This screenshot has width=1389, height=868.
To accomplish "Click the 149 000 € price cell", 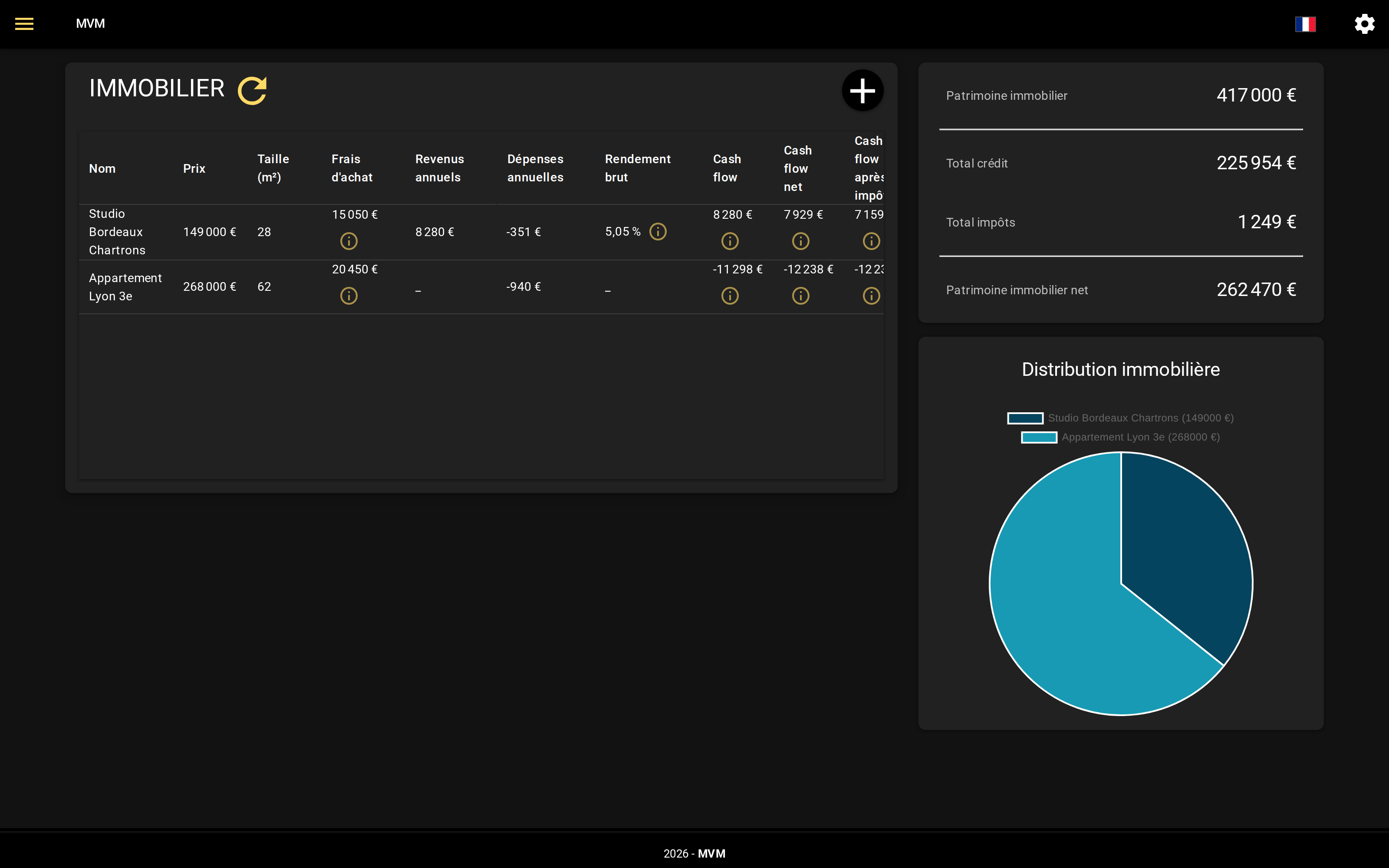I will click(210, 232).
